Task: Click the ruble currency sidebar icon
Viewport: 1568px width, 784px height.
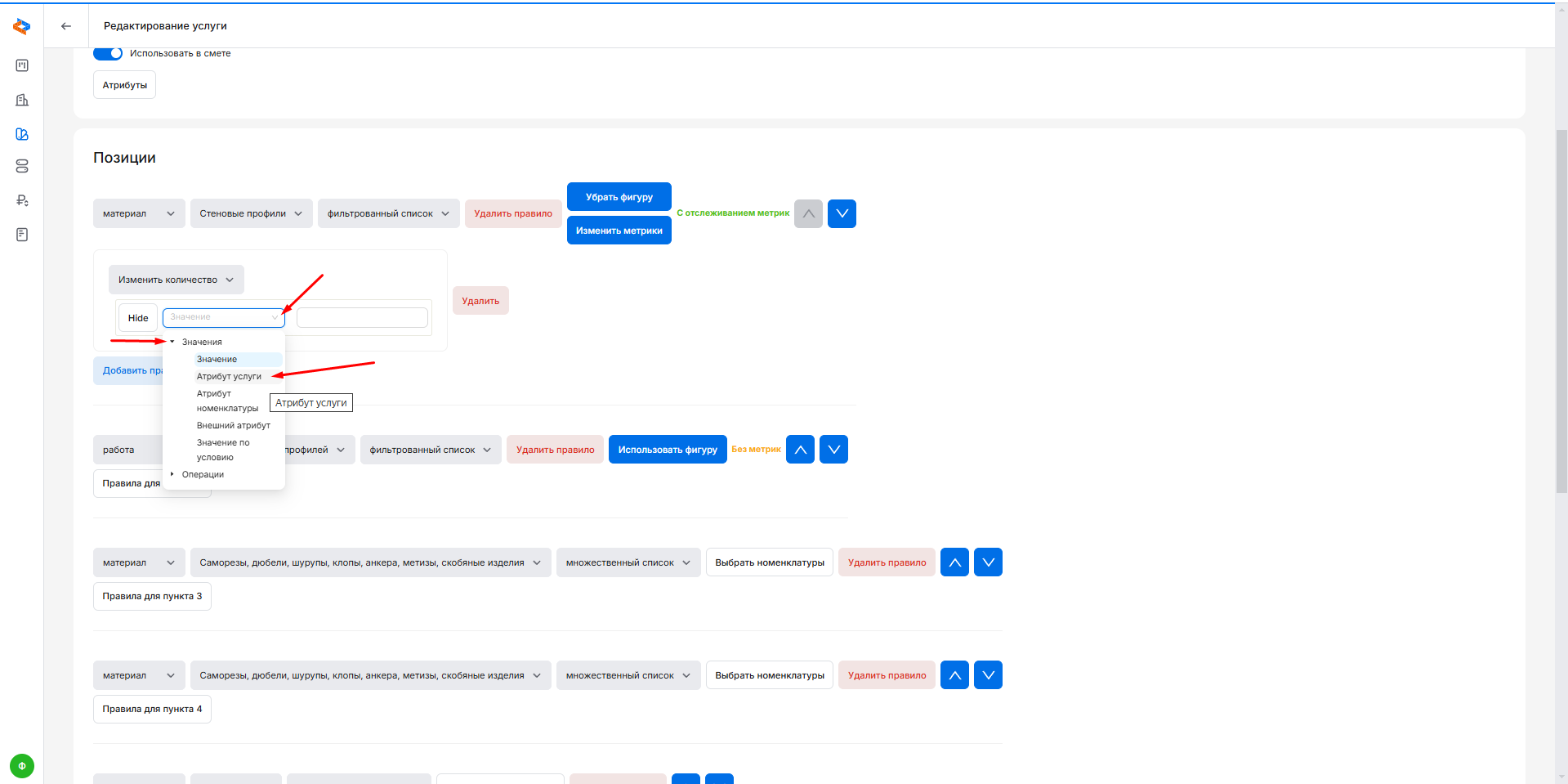Action: pyautogui.click(x=22, y=200)
